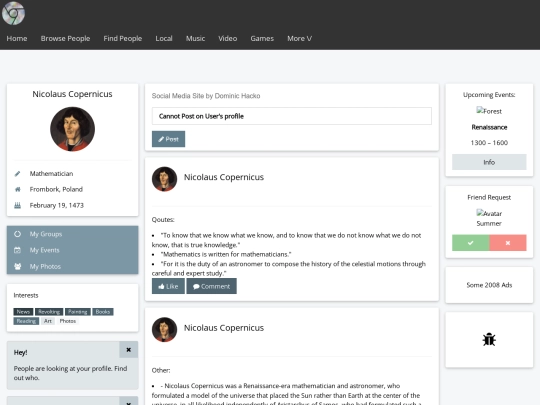
Task: Select the Reading interest tag
Action: tap(26, 321)
